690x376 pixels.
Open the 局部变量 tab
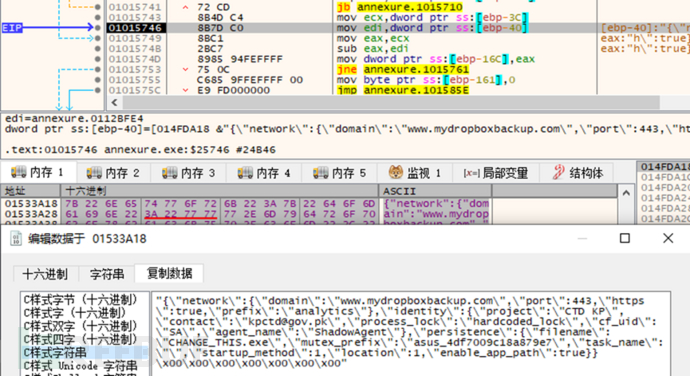[x=496, y=173]
